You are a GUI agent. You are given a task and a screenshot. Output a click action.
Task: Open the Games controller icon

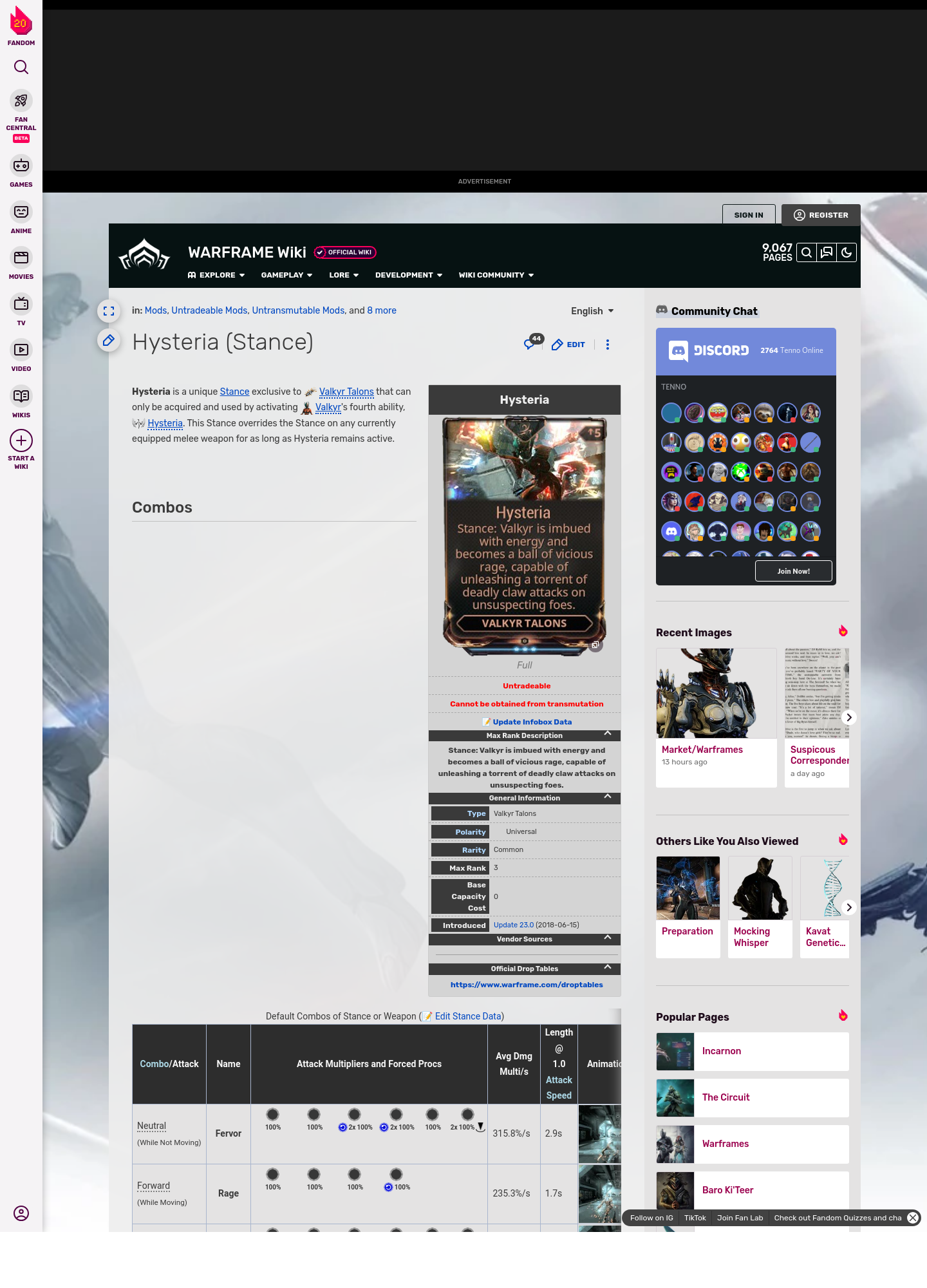point(21,166)
